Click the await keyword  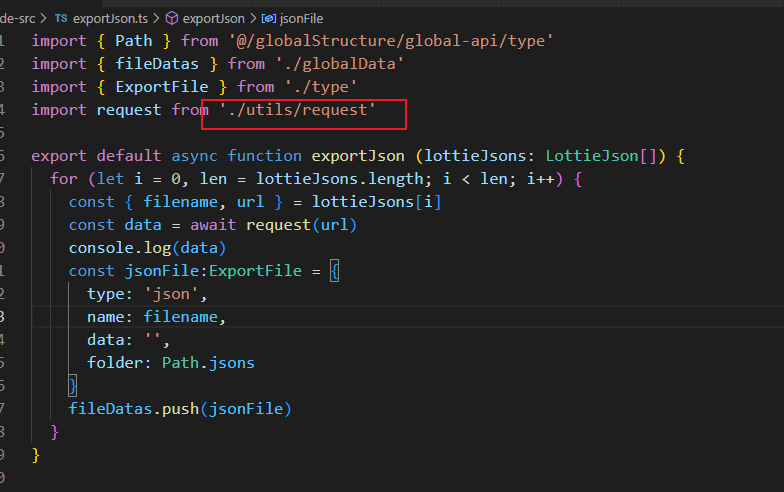[x=213, y=224]
